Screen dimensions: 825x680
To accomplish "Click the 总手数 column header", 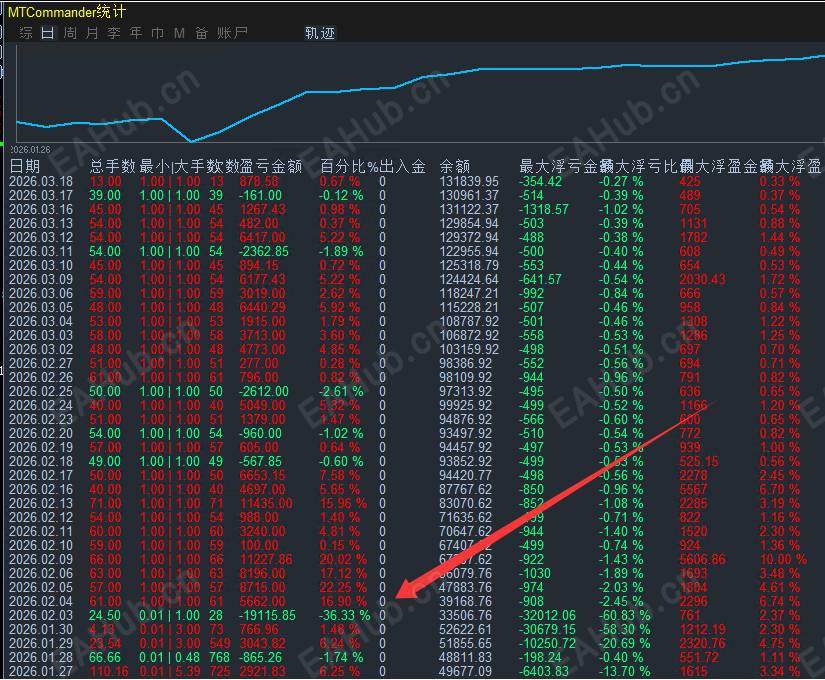I will coord(113,166).
